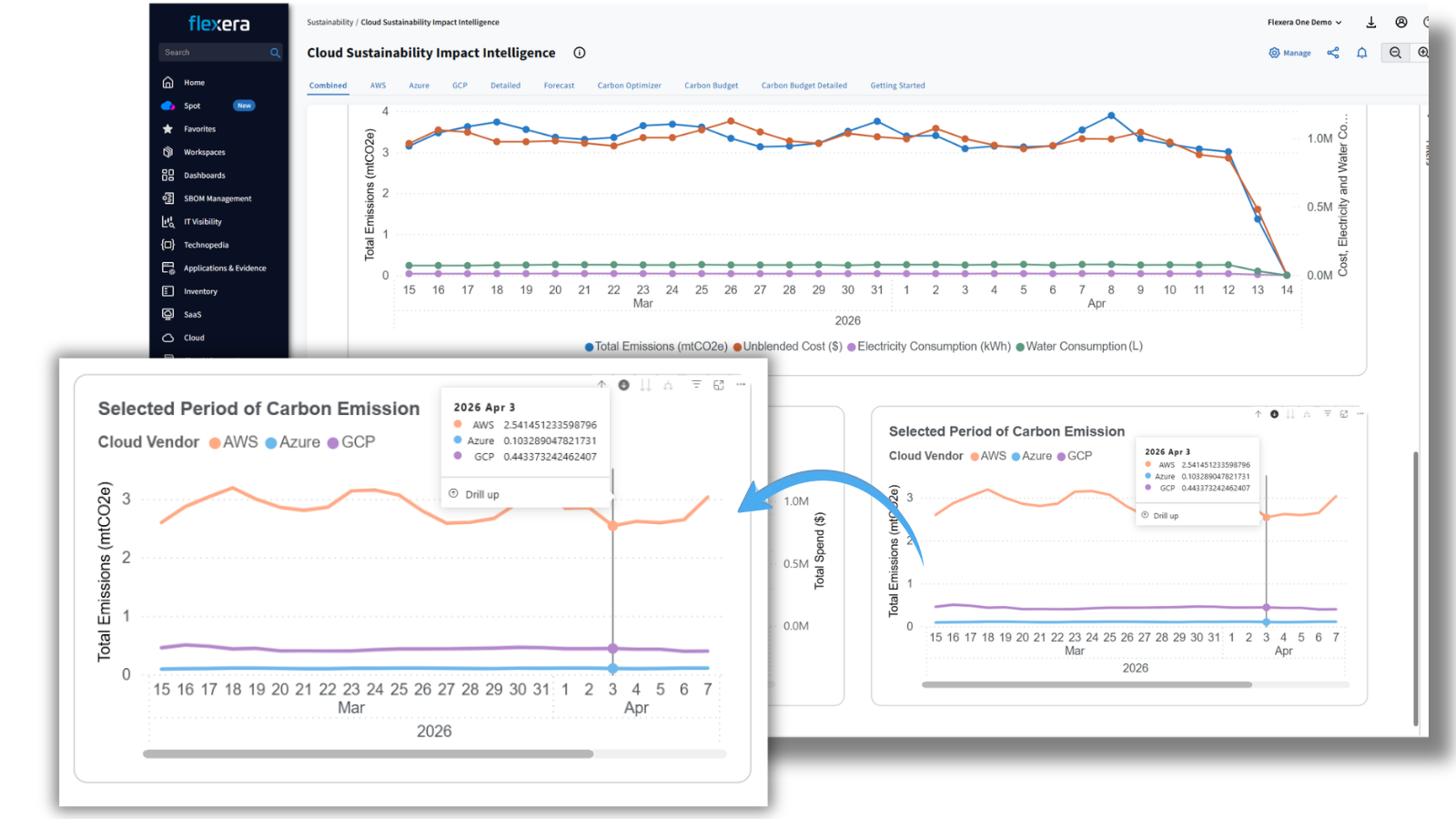
Task: Toggle drill-down mode on enlarged chart
Action: click(x=624, y=385)
